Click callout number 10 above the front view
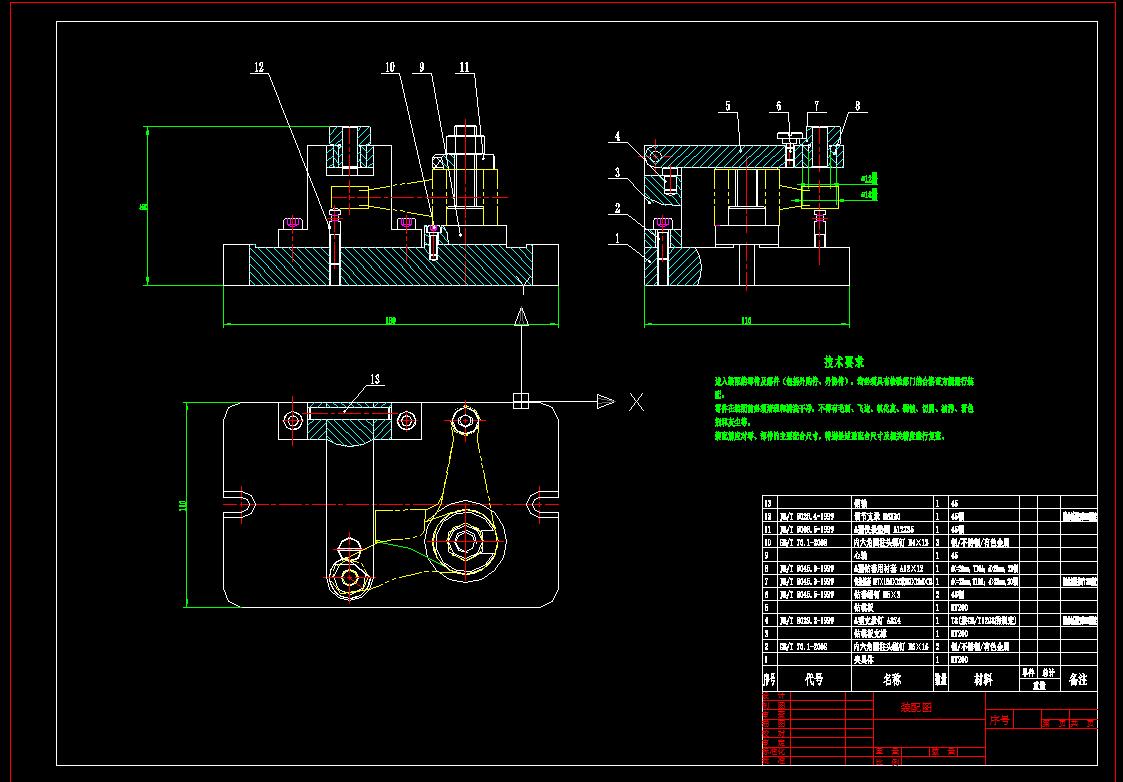This screenshot has width=1123, height=782. pos(390,67)
